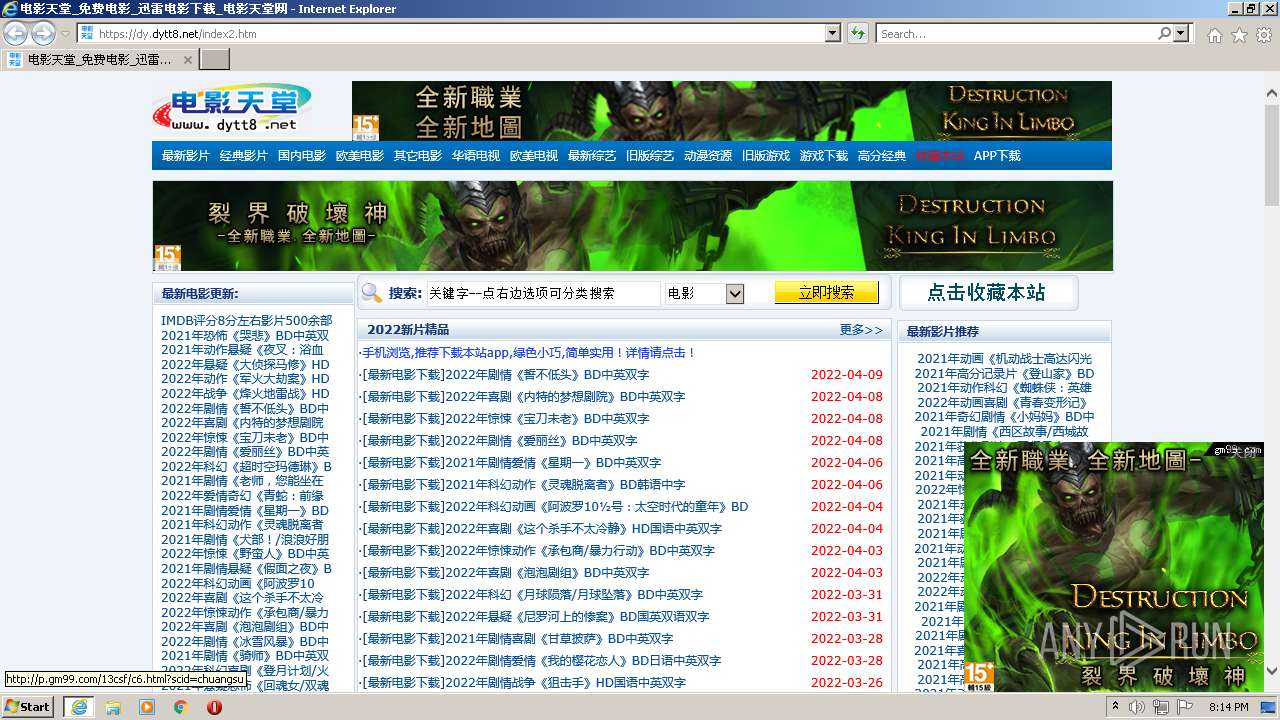Click the volume speaker tray icon
Image resolution: width=1280 pixels, height=720 pixels.
click(1137, 707)
